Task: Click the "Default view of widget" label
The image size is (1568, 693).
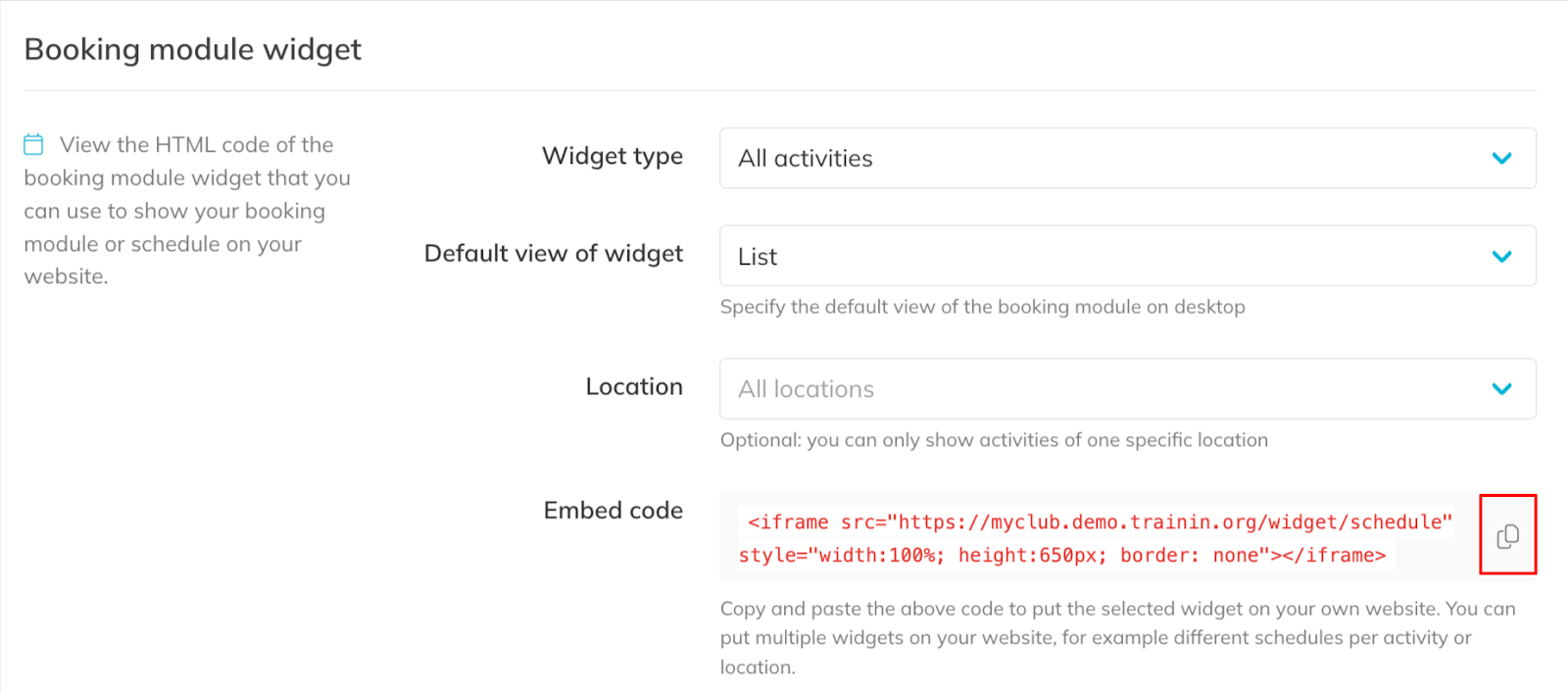Action: click(554, 254)
